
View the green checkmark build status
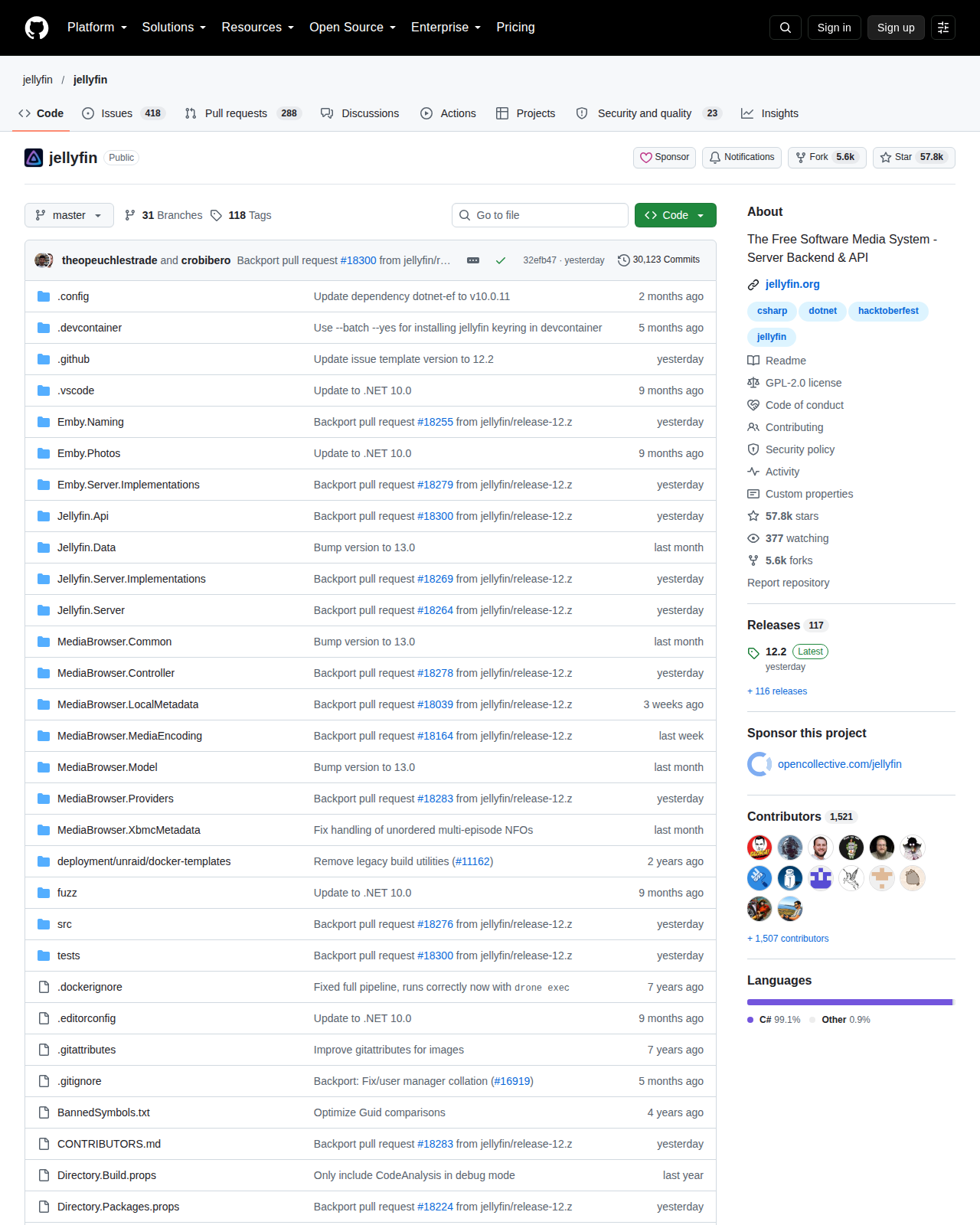click(x=501, y=260)
